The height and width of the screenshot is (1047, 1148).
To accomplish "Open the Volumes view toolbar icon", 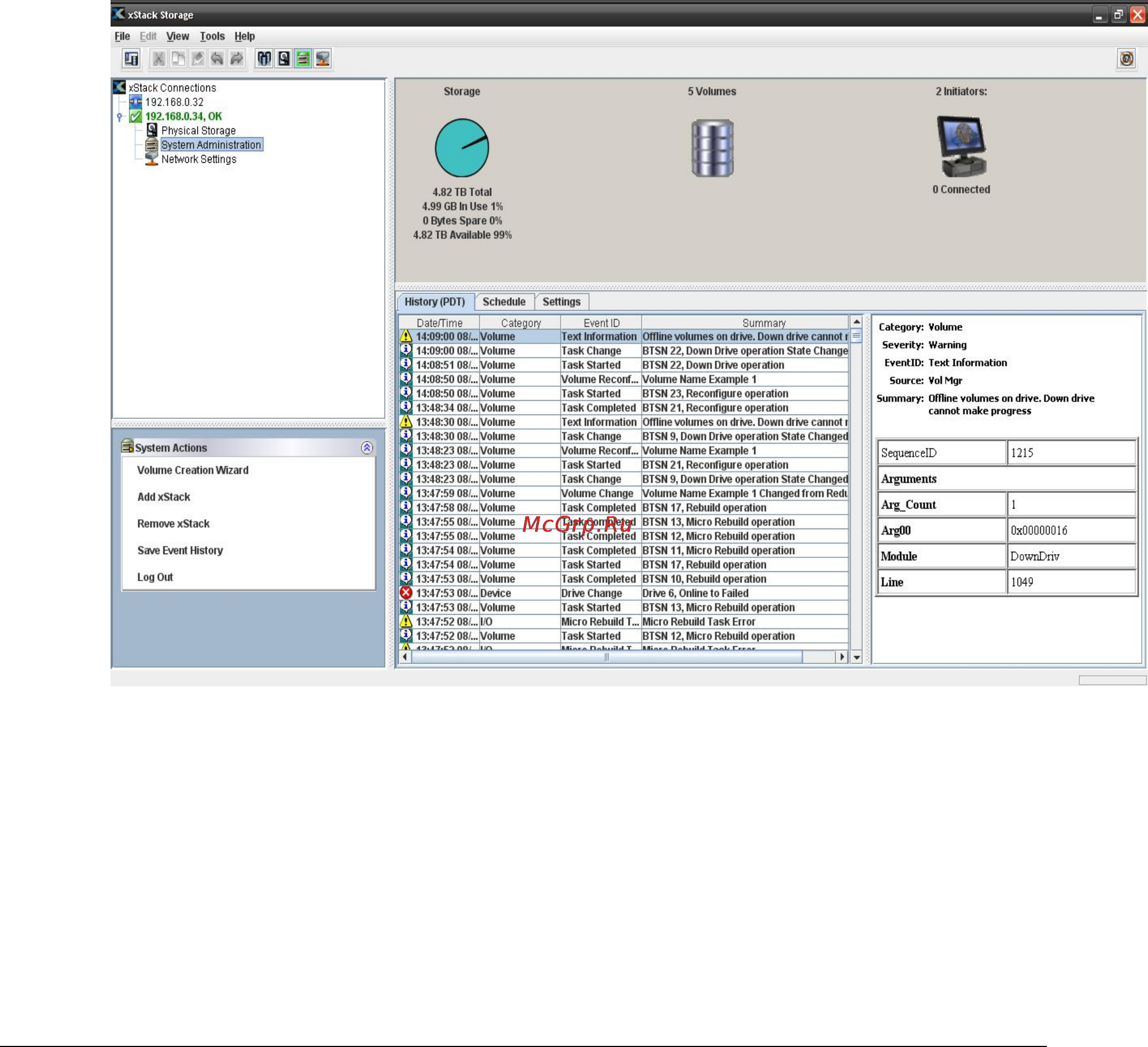I will 264,59.
